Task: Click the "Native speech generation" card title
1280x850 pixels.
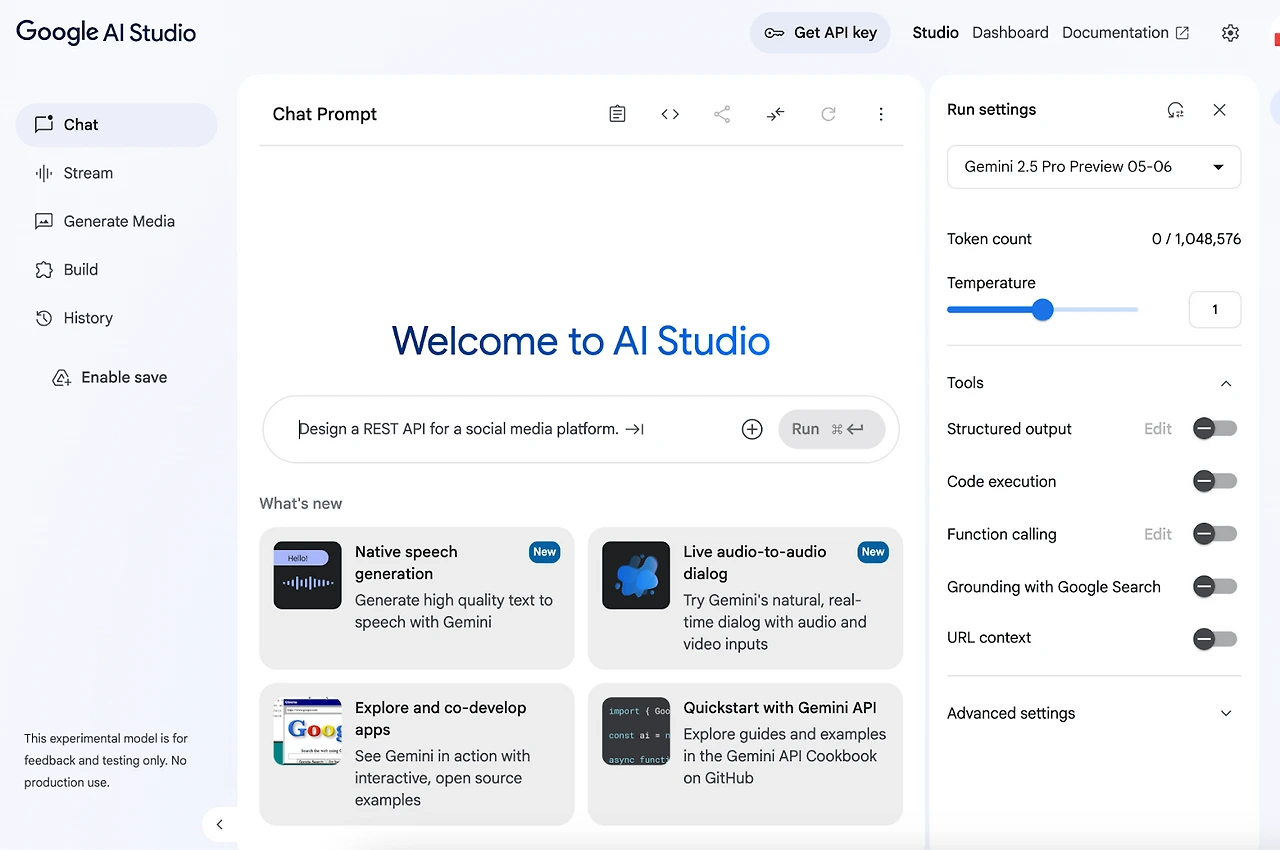Action: [406, 563]
